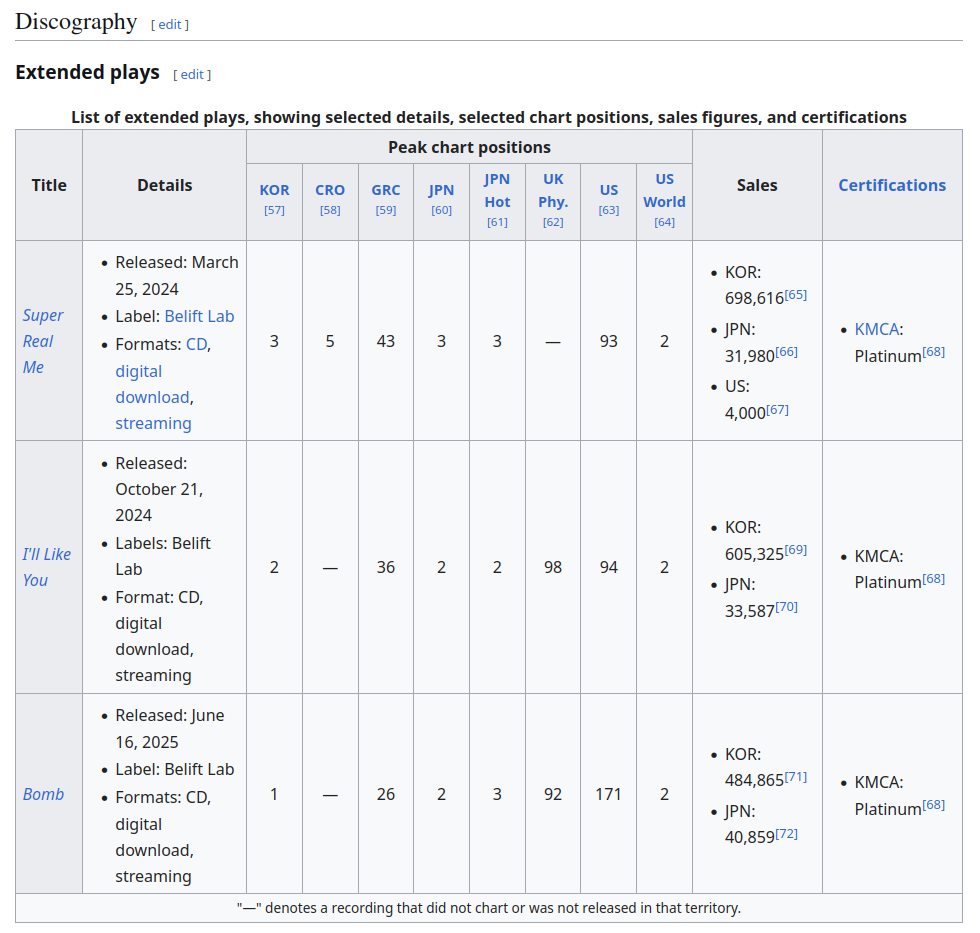Follow citation [67] after 4,000
Viewport: 980px width, 933px height.
tap(778, 409)
